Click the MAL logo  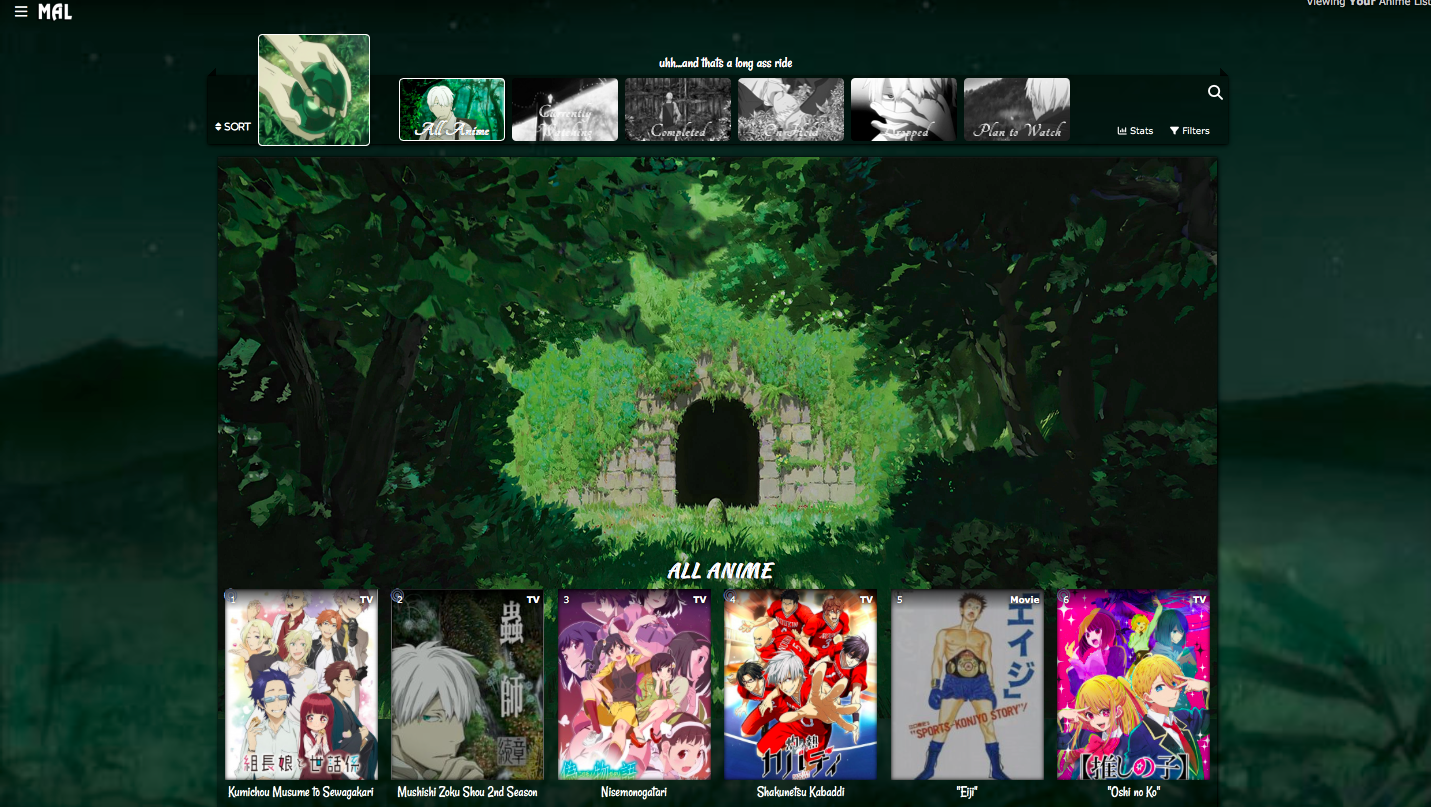click(55, 12)
